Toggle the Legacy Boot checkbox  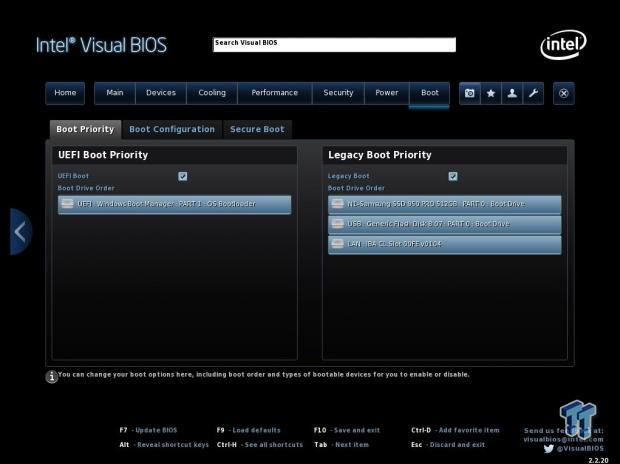(453, 176)
